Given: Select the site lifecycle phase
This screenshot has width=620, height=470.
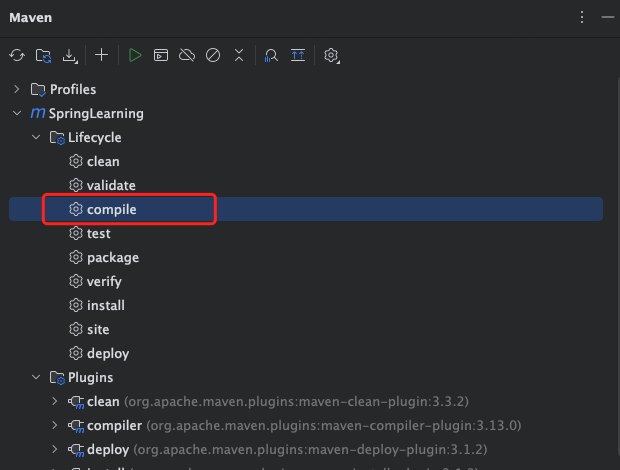Looking at the screenshot, I should [98, 330].
